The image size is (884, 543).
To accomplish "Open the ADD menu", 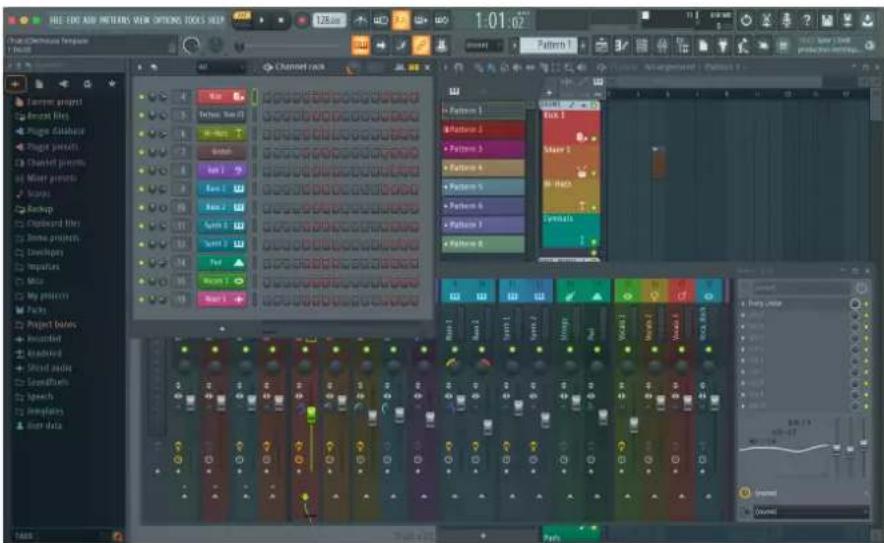I will point(90,20).
